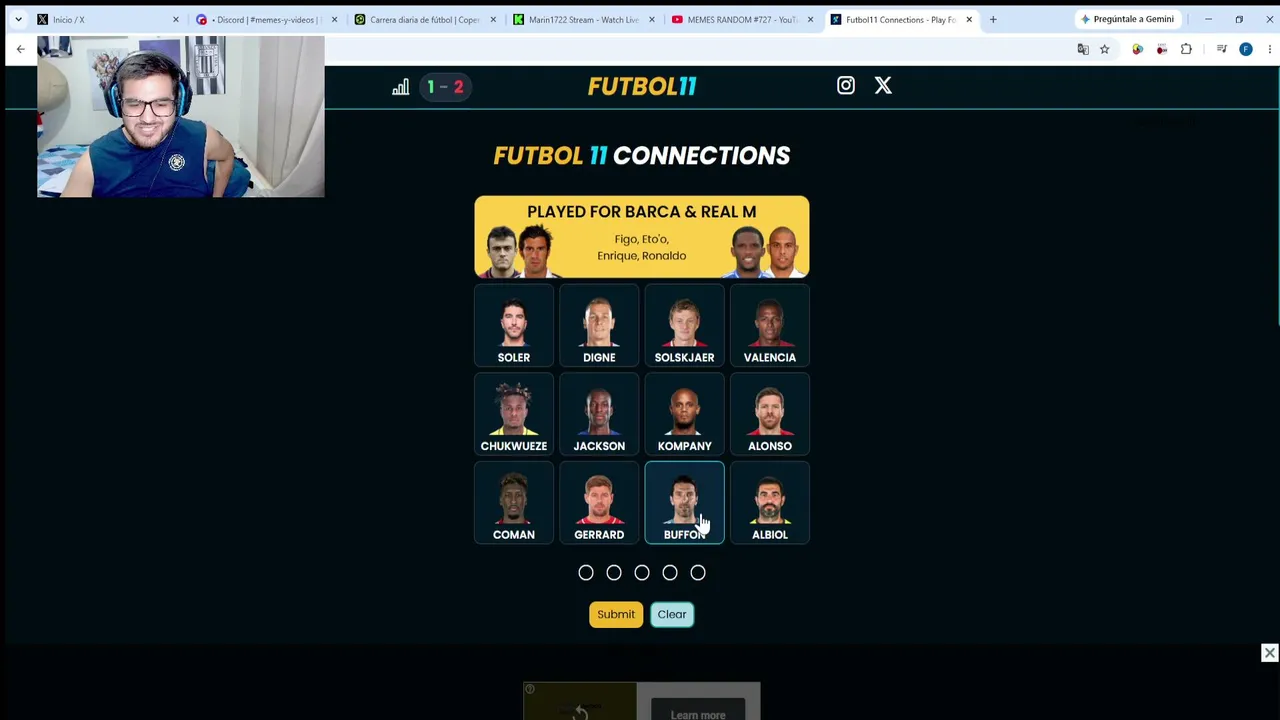Select the Gerrard player card
Viewport: 1280px width, 720px height.
coord(599,503)
